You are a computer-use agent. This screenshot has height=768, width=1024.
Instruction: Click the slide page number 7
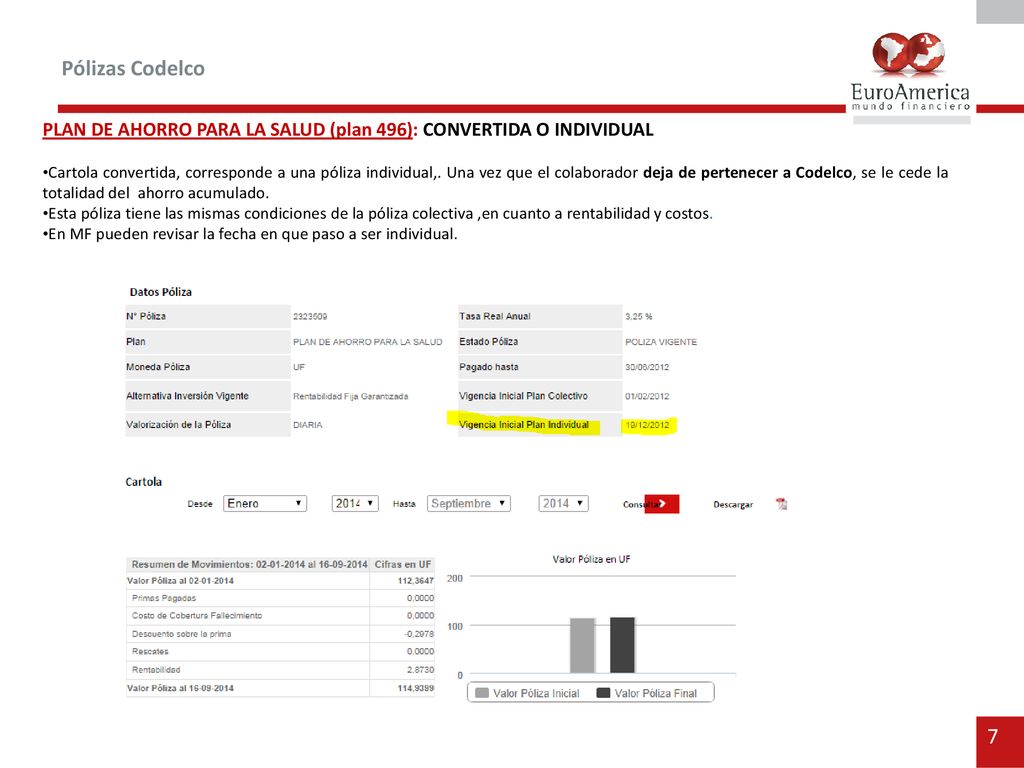(993, 737)
